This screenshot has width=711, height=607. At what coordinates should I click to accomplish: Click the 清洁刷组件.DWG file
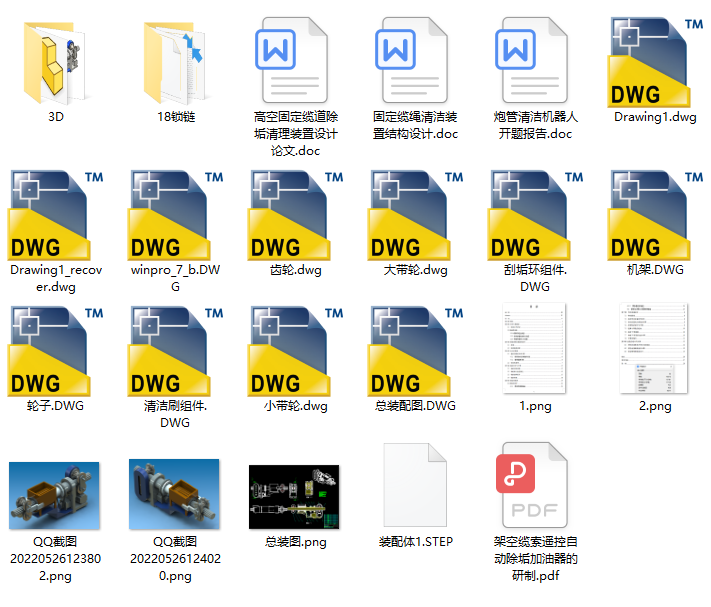(175, 350)
